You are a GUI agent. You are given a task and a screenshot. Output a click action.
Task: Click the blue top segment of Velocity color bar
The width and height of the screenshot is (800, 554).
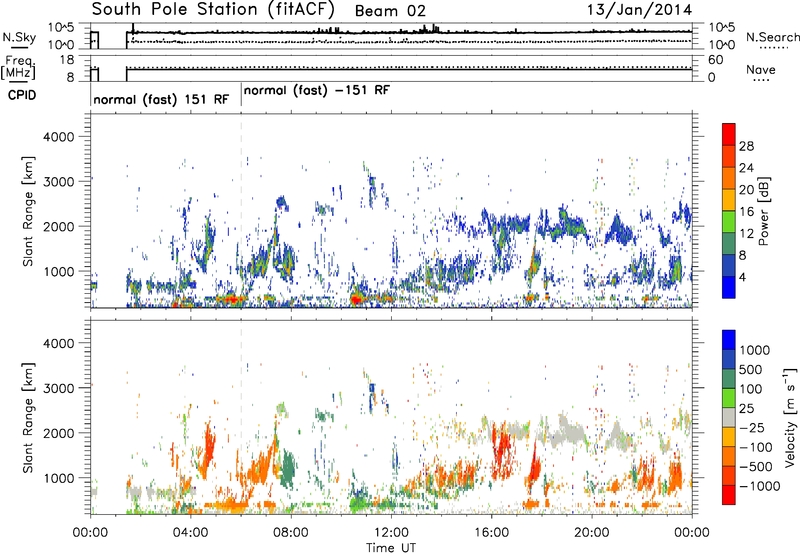click(729, 340)
